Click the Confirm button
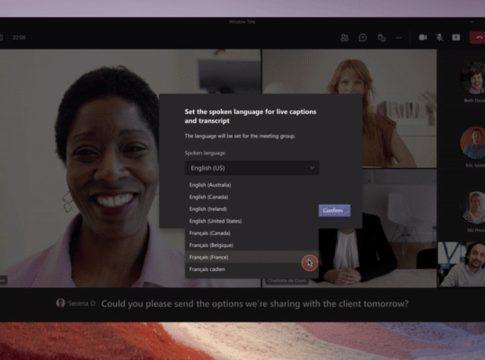Image resolution: width=485 pixels, height=360 pixels. (x=334, y=211)
